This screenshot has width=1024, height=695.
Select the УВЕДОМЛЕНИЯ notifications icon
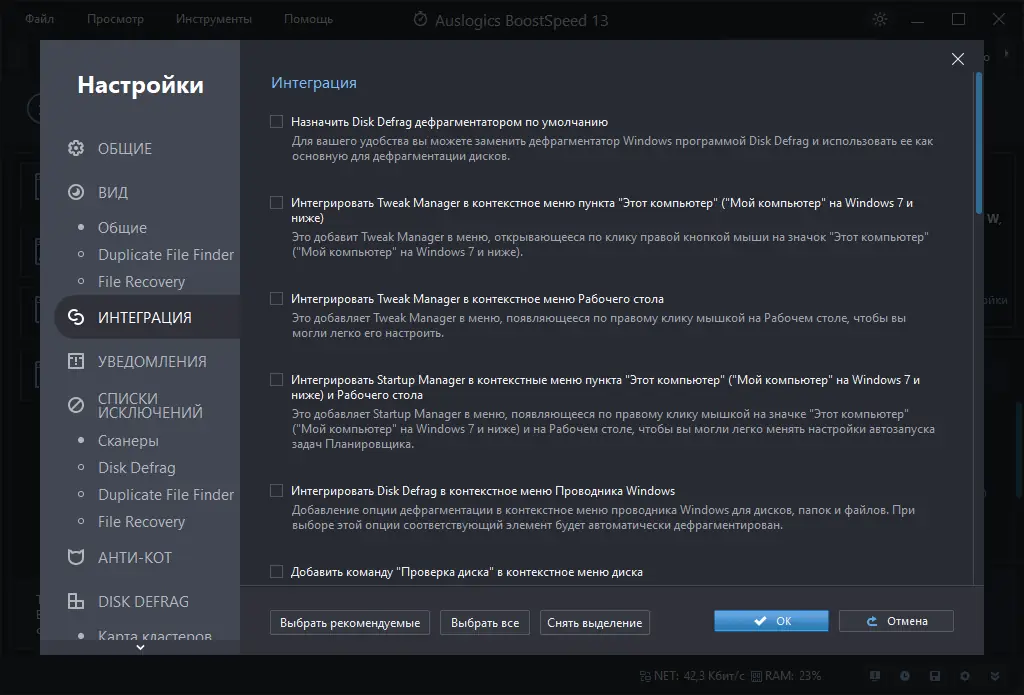point(76,362)
